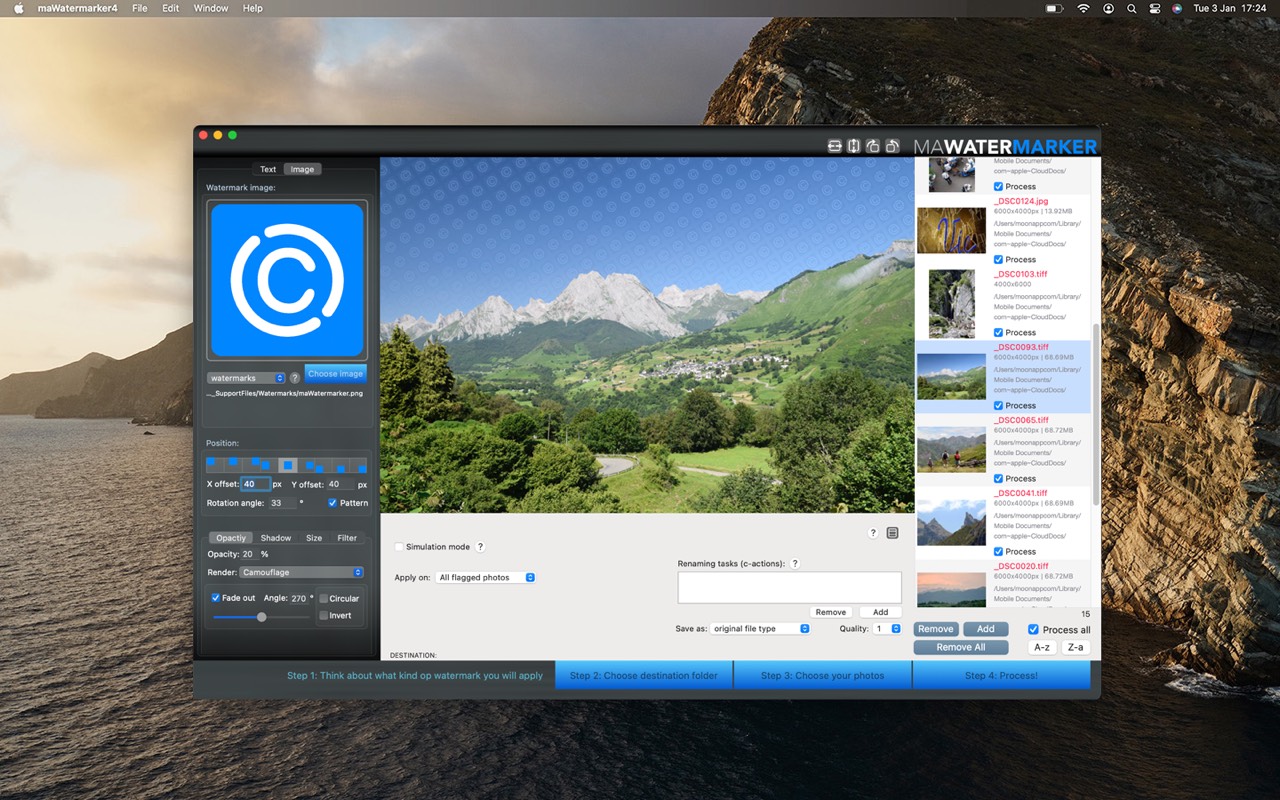Open help next to watermarks dropdown
This screenshot has height=800, width=1280.
[x=295, y=378]
